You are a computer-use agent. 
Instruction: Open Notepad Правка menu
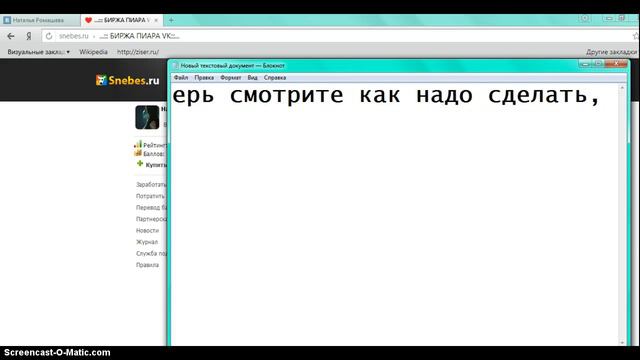coord(204,78)
